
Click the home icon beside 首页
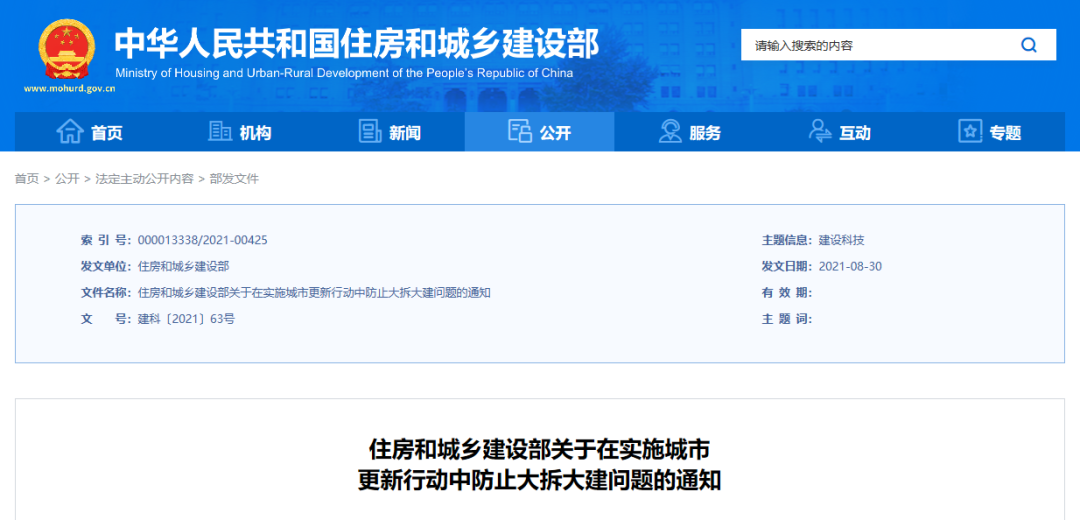70,132
